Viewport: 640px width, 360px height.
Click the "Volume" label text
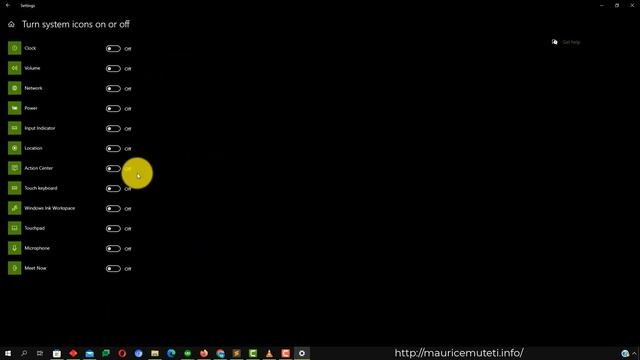point(32,68)
